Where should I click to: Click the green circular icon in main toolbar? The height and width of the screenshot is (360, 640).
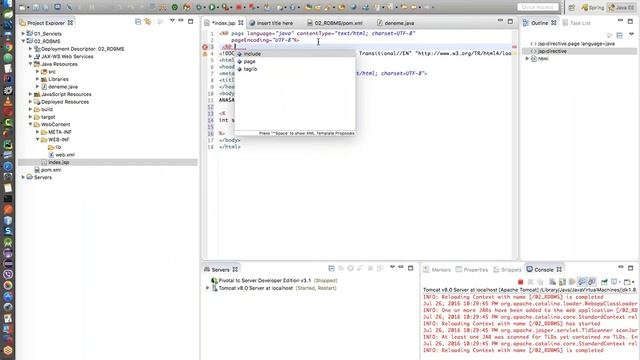175,7
